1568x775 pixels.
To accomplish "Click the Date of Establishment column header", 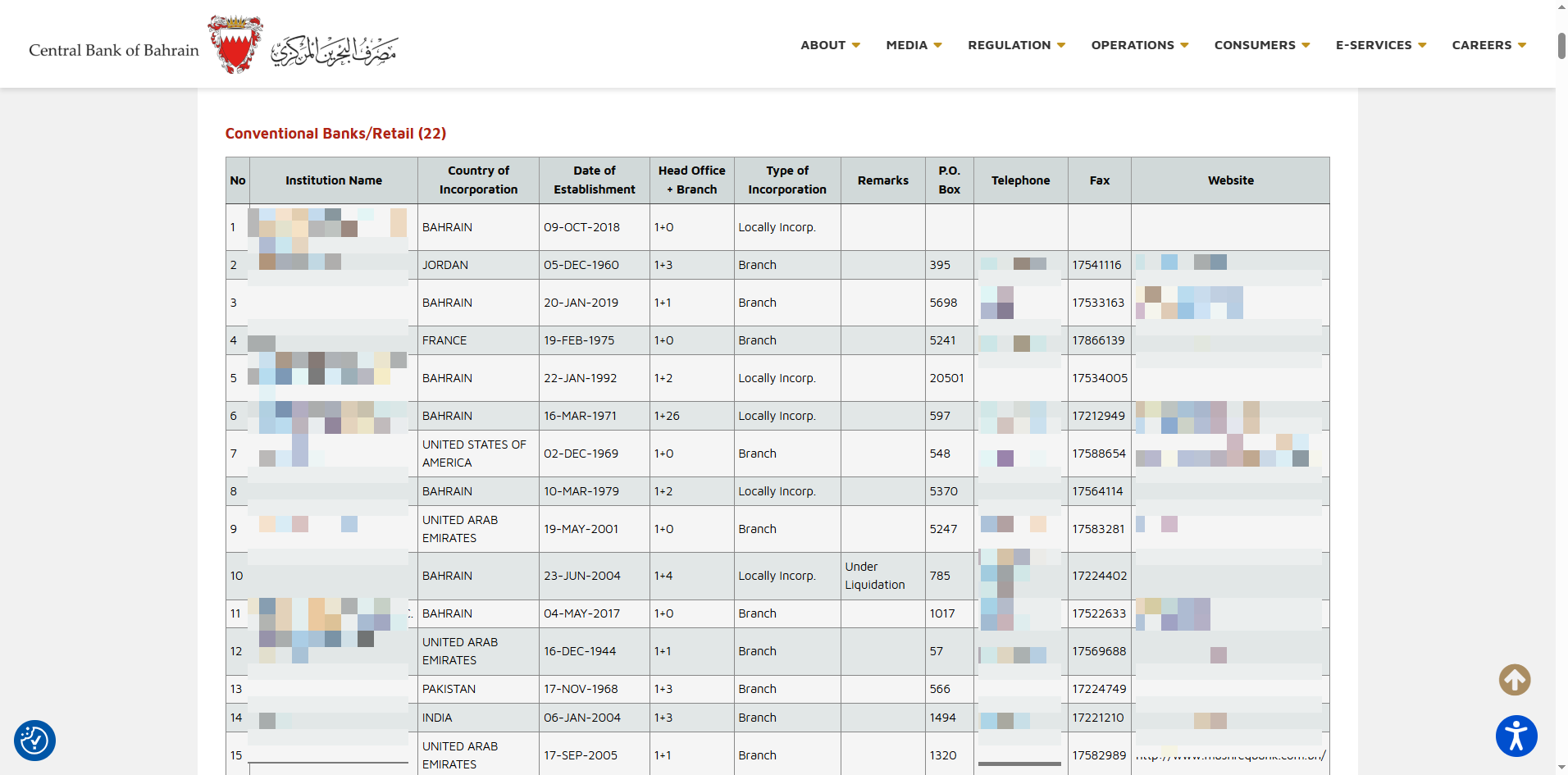I will 594,180.
